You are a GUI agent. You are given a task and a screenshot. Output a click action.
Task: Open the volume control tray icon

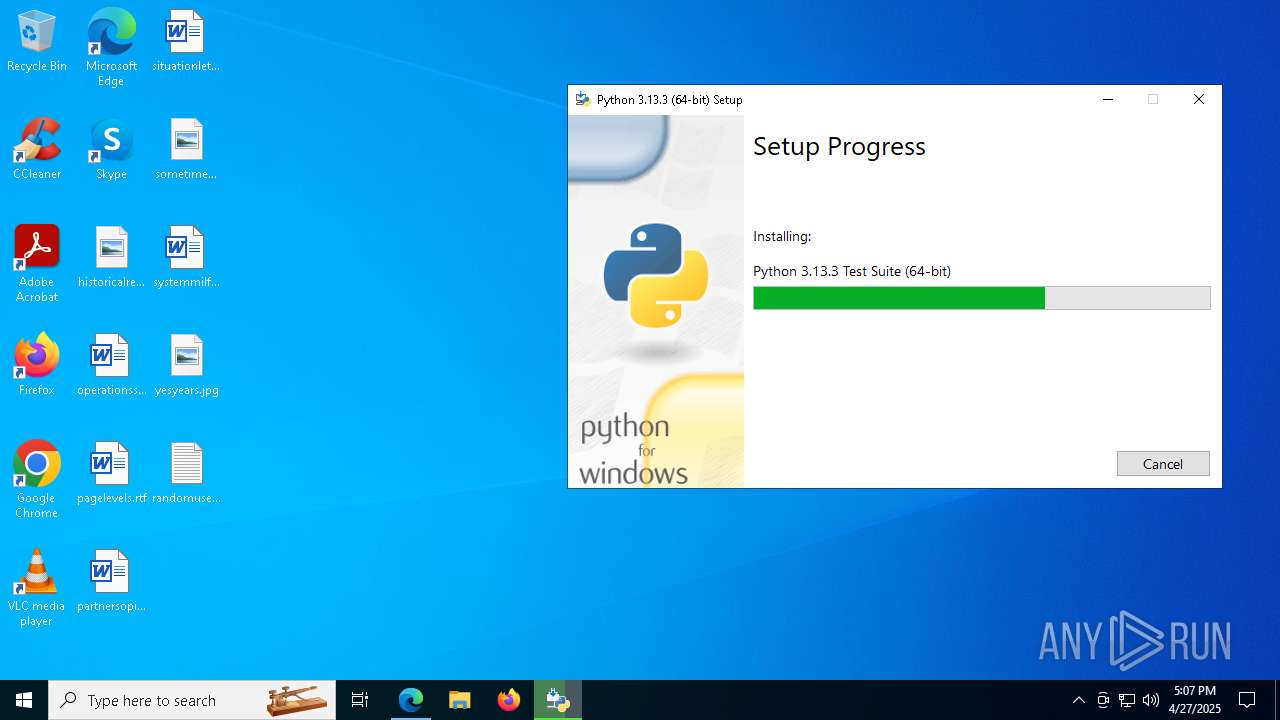(x=1151, y=700)
